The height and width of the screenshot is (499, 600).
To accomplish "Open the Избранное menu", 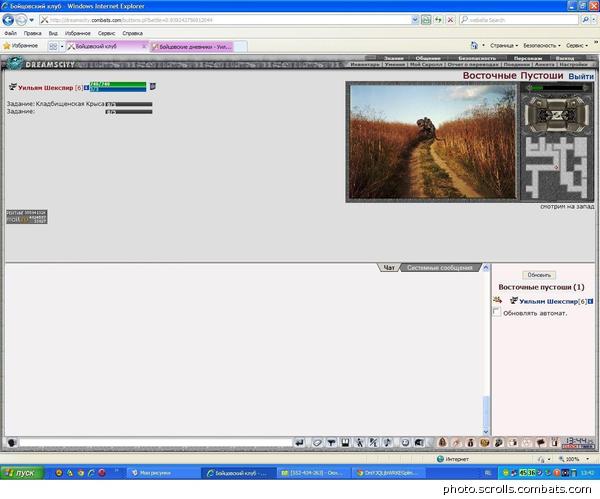I will tap(78, 33).
